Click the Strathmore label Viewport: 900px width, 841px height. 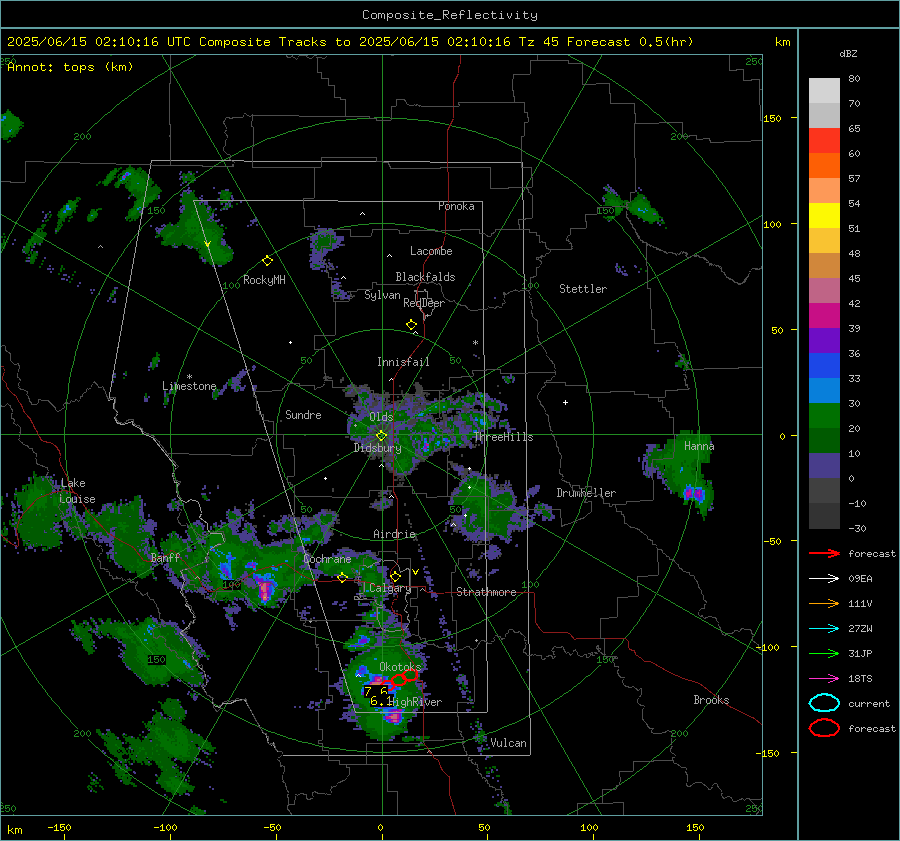(x=486, y=592)
